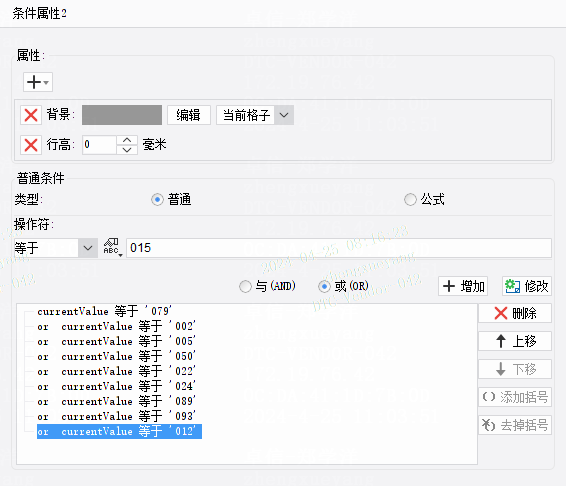The image size is (566, 486).
Task: Select condition currentValue 等于 '050'
Action: [117, 356]
